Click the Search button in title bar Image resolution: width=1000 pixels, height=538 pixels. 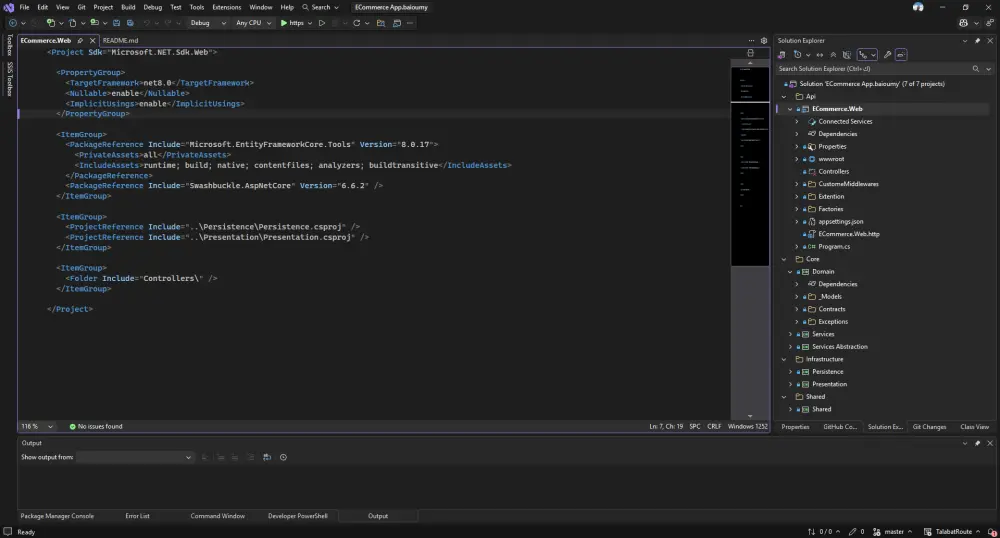coord(320,7)
